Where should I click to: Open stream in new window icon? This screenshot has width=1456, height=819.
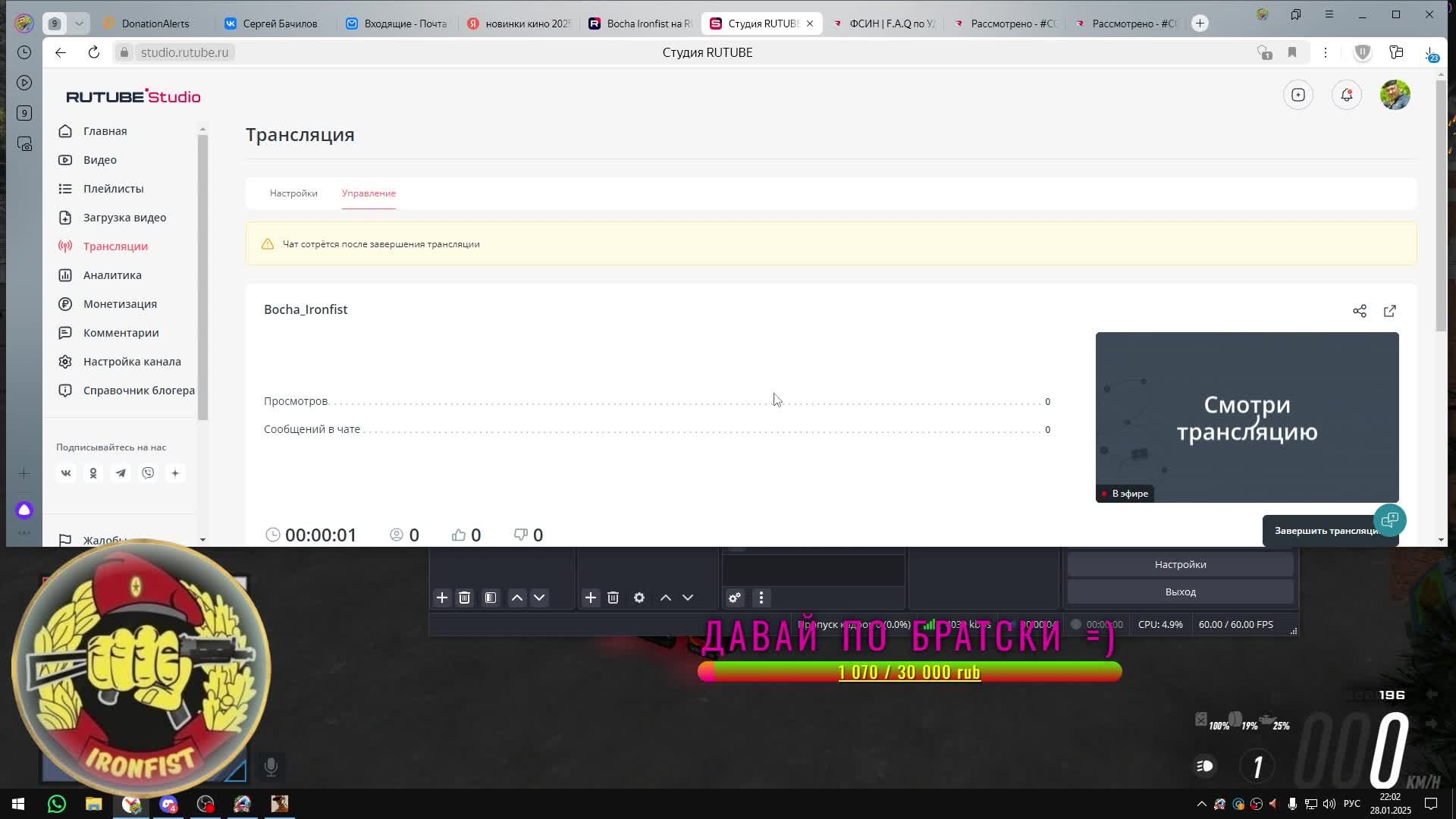tap(1389, 311)
